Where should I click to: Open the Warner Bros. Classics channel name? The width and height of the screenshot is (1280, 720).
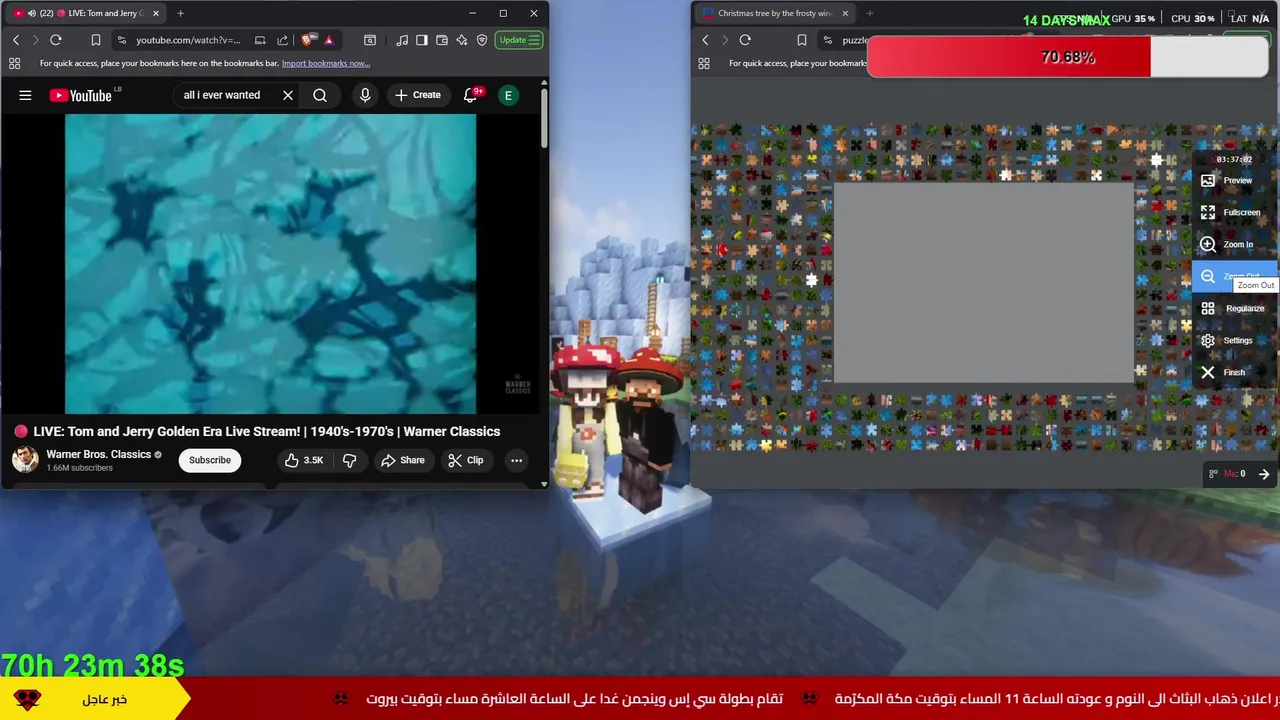coord(98,454)
